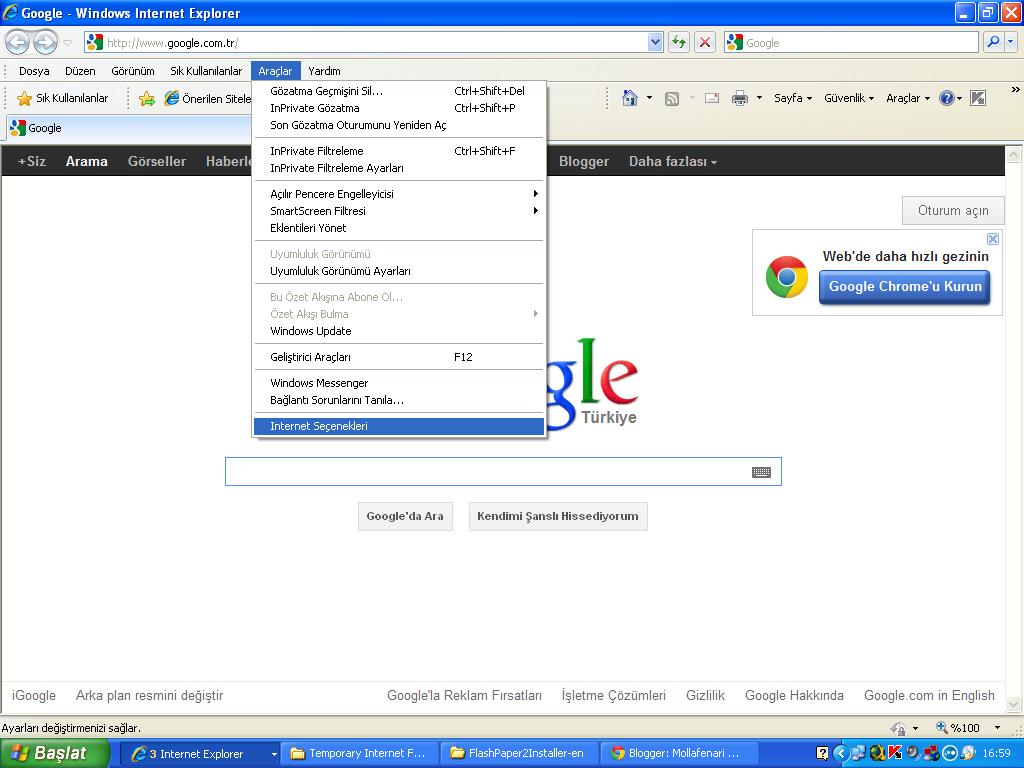Click the Başlat start button
Viewport: 1024px width, 768px height.
pos(55,754)
